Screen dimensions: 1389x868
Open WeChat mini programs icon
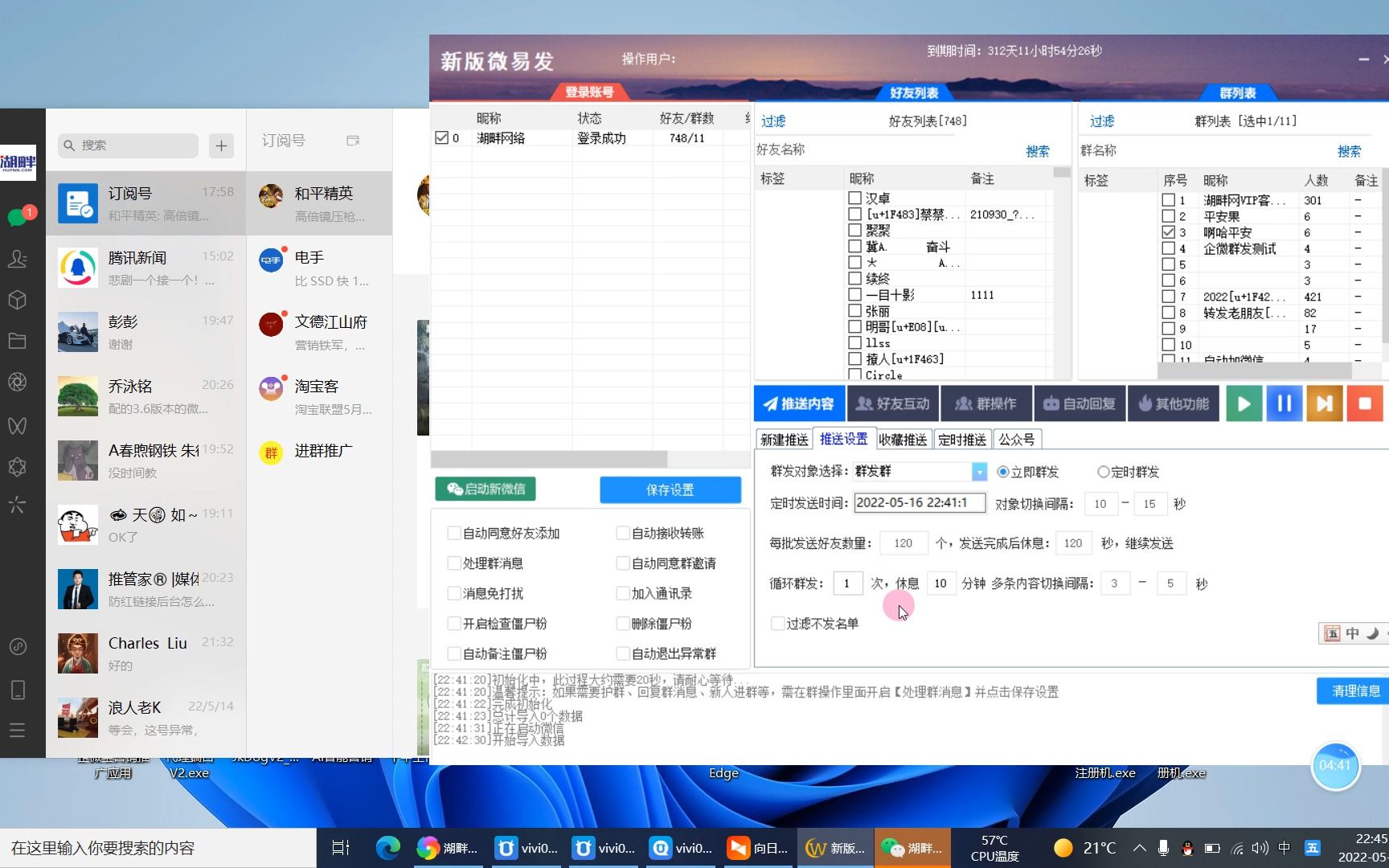[x=18, y=467]
